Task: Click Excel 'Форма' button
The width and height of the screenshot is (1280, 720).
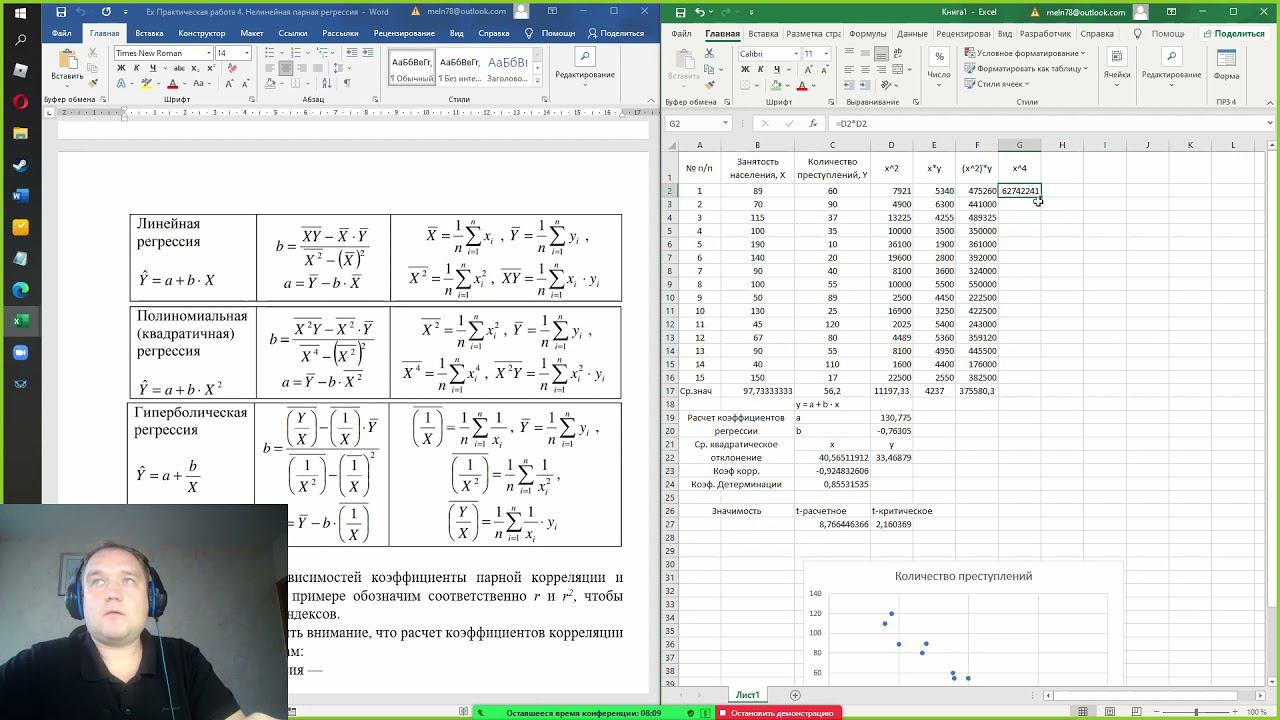Action: tap(1226, 63)
